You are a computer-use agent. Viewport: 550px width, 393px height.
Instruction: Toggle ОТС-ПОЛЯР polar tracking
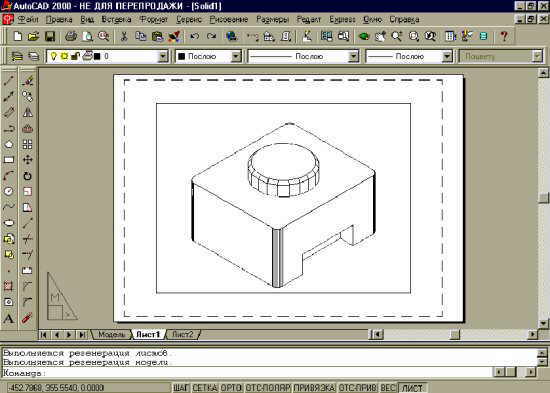pyautogui.click(x=268, y=388)
